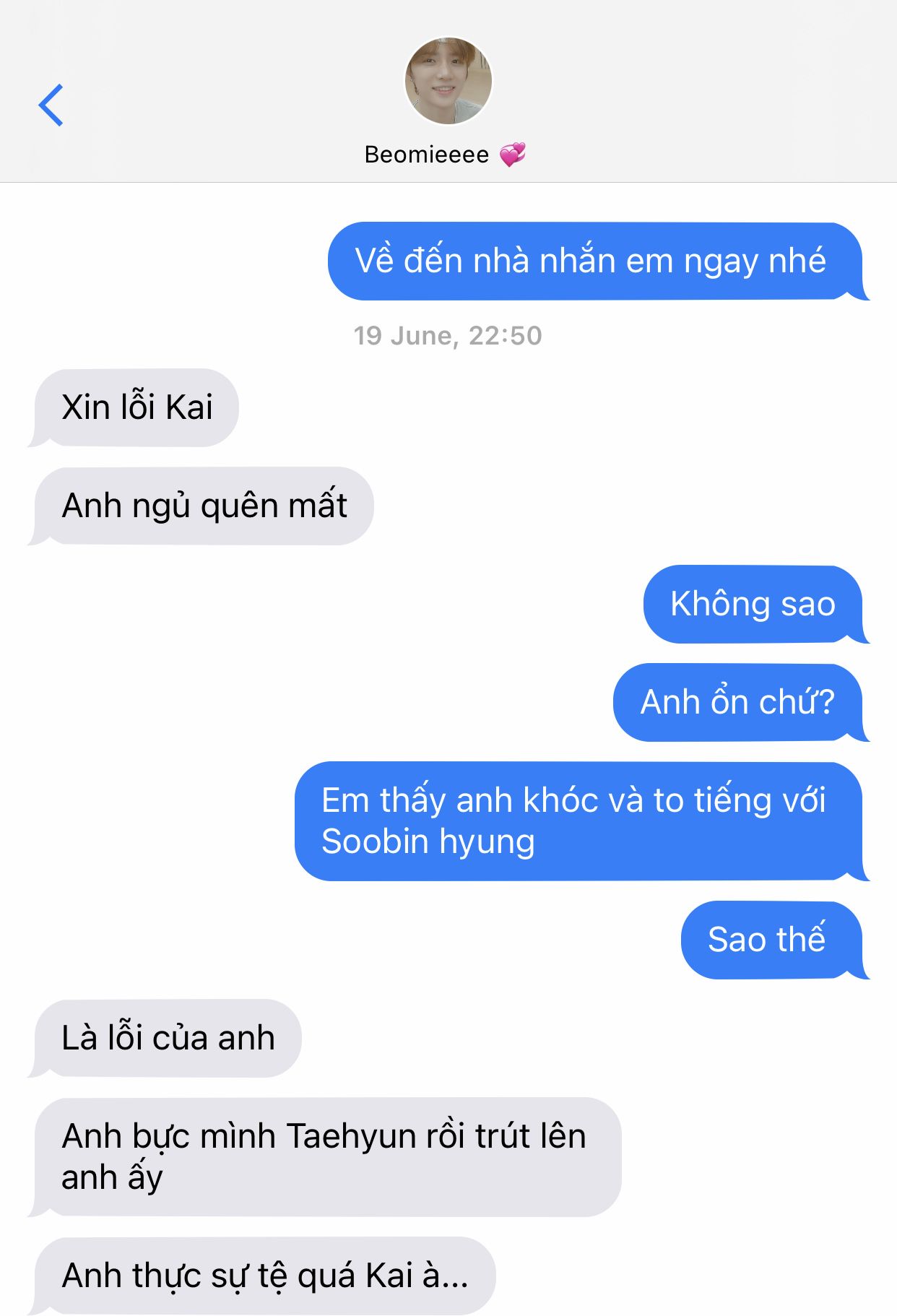Tap the message mentioning Soobin hyung
This screenshot has height=1316, width=897.
581,821
